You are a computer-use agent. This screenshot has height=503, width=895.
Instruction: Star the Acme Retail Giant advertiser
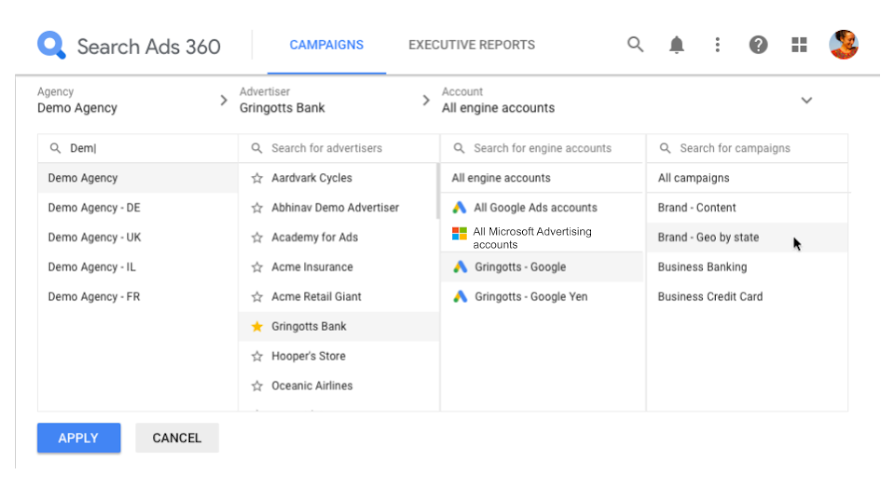point(257,297)
